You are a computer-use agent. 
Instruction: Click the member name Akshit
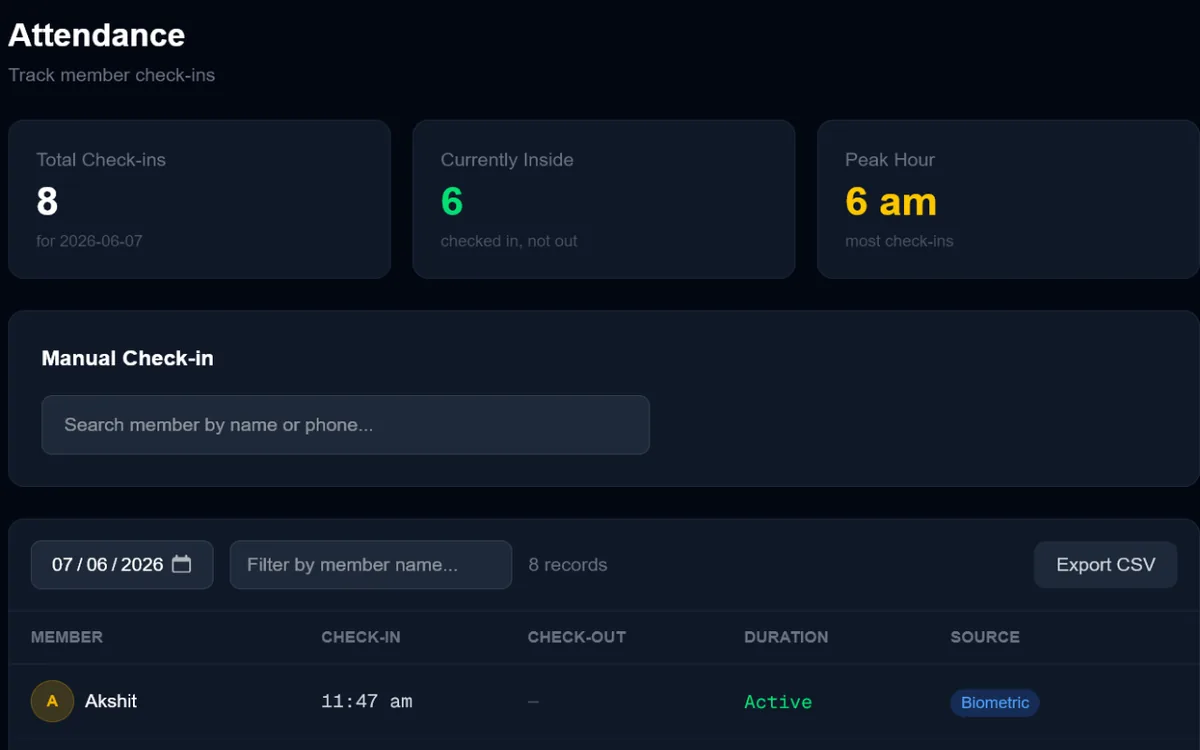coord(111,701)
